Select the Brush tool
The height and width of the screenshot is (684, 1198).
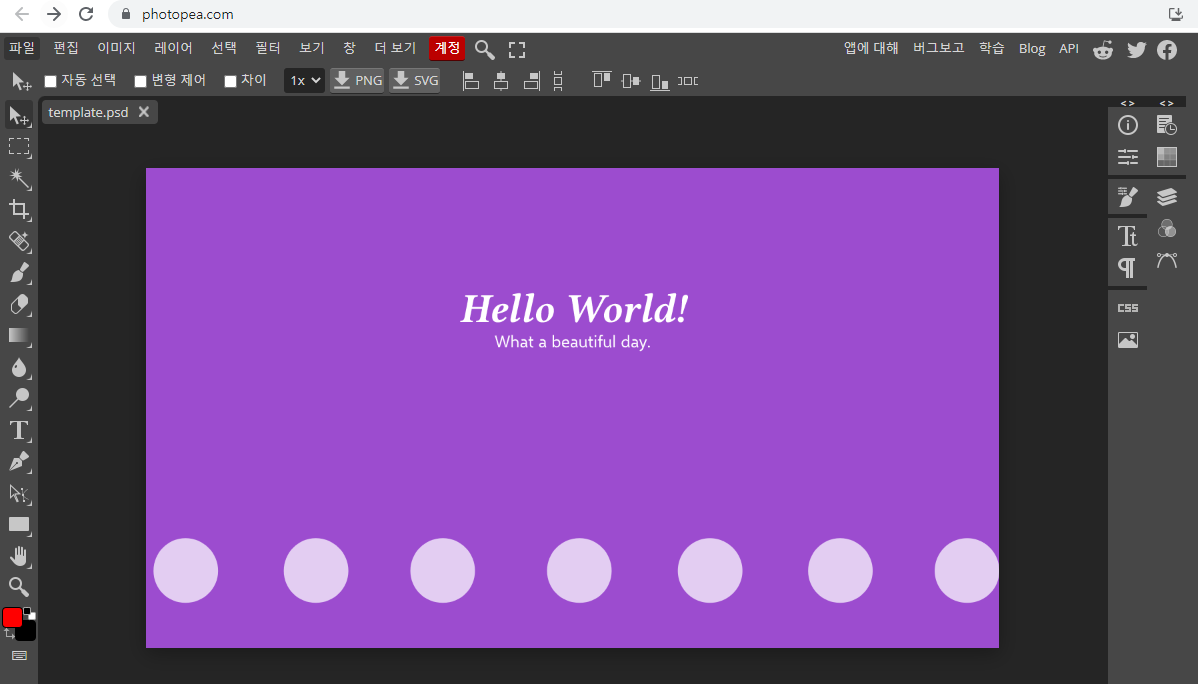point(19,273)
